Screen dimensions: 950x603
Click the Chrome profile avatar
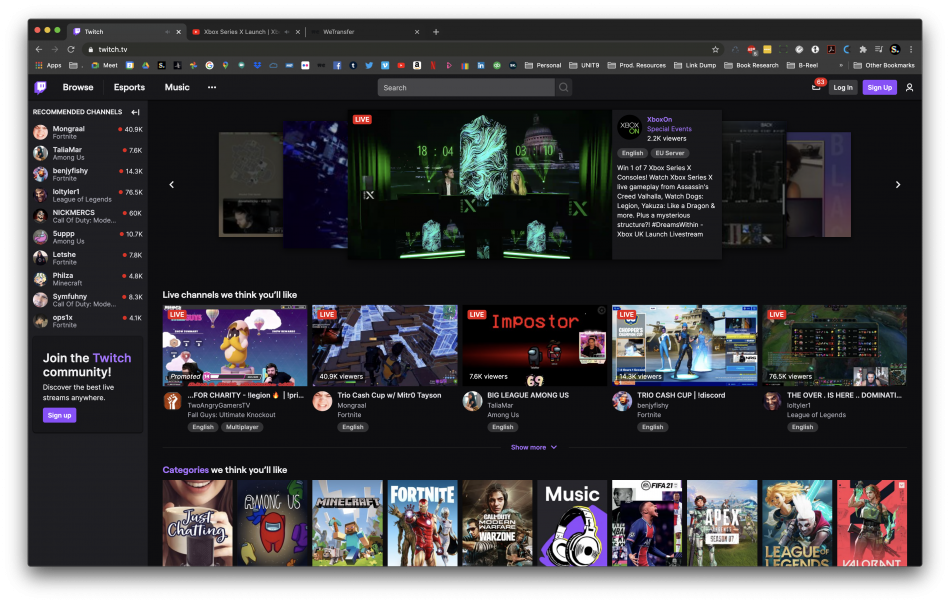coord(895,49)
